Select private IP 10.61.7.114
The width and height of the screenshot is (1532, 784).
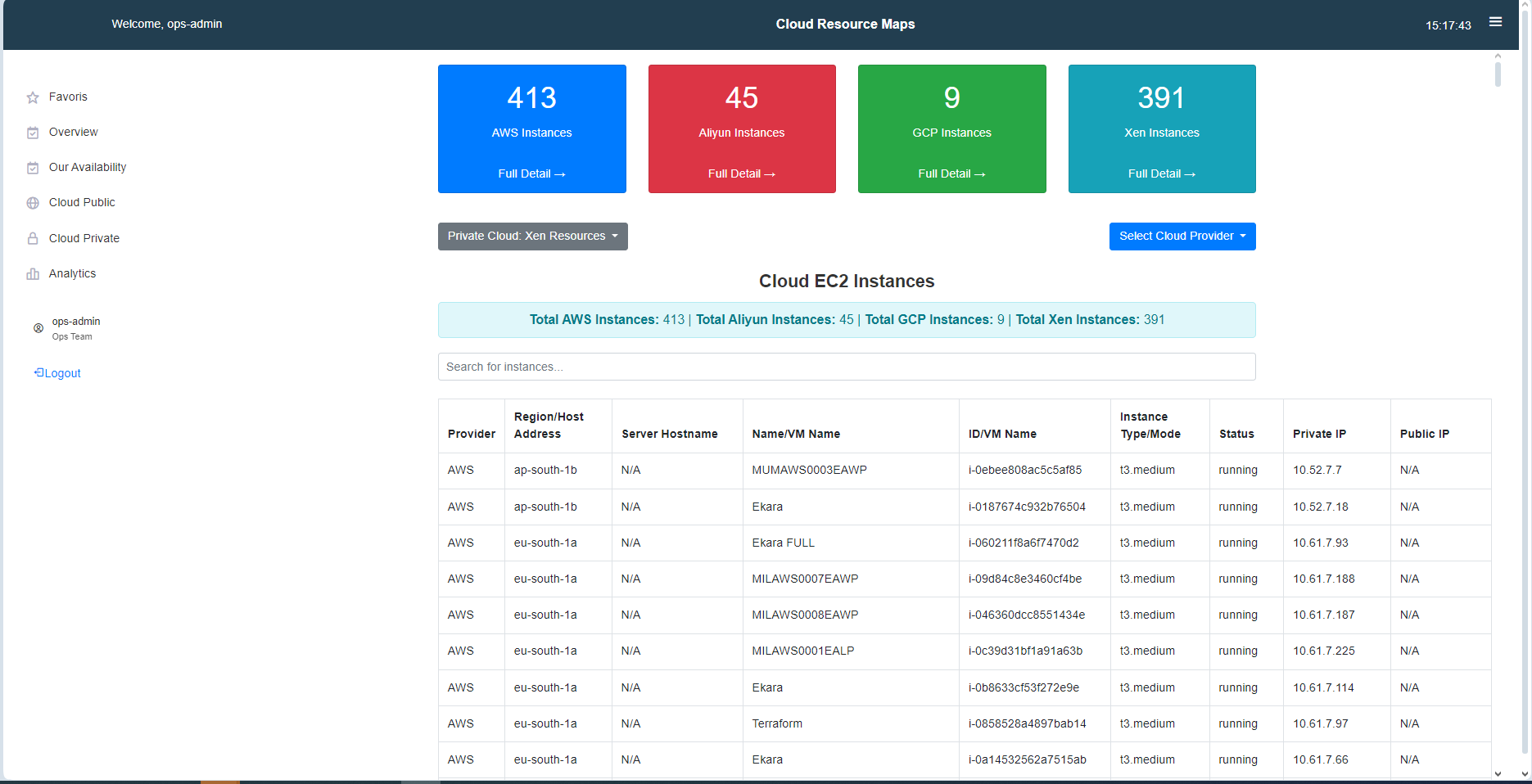(1323, 687)
